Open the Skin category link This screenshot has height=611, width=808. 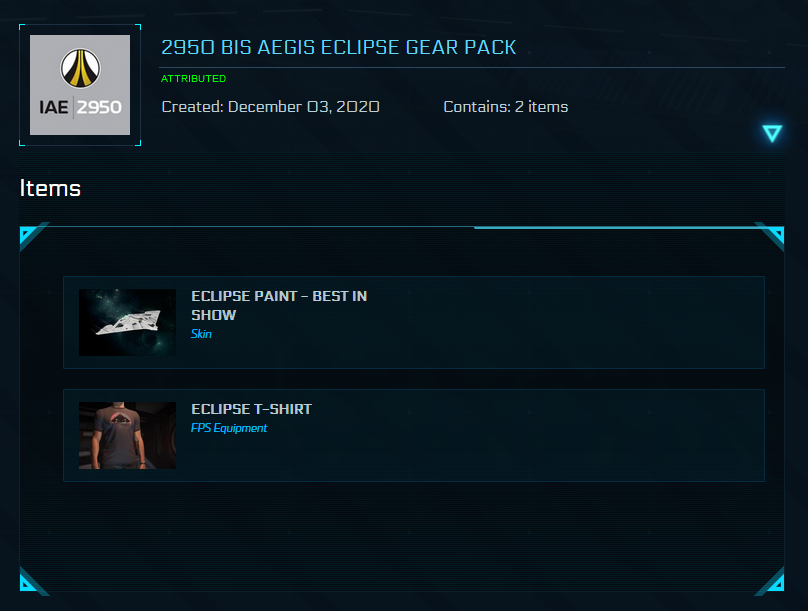(201, 333)
